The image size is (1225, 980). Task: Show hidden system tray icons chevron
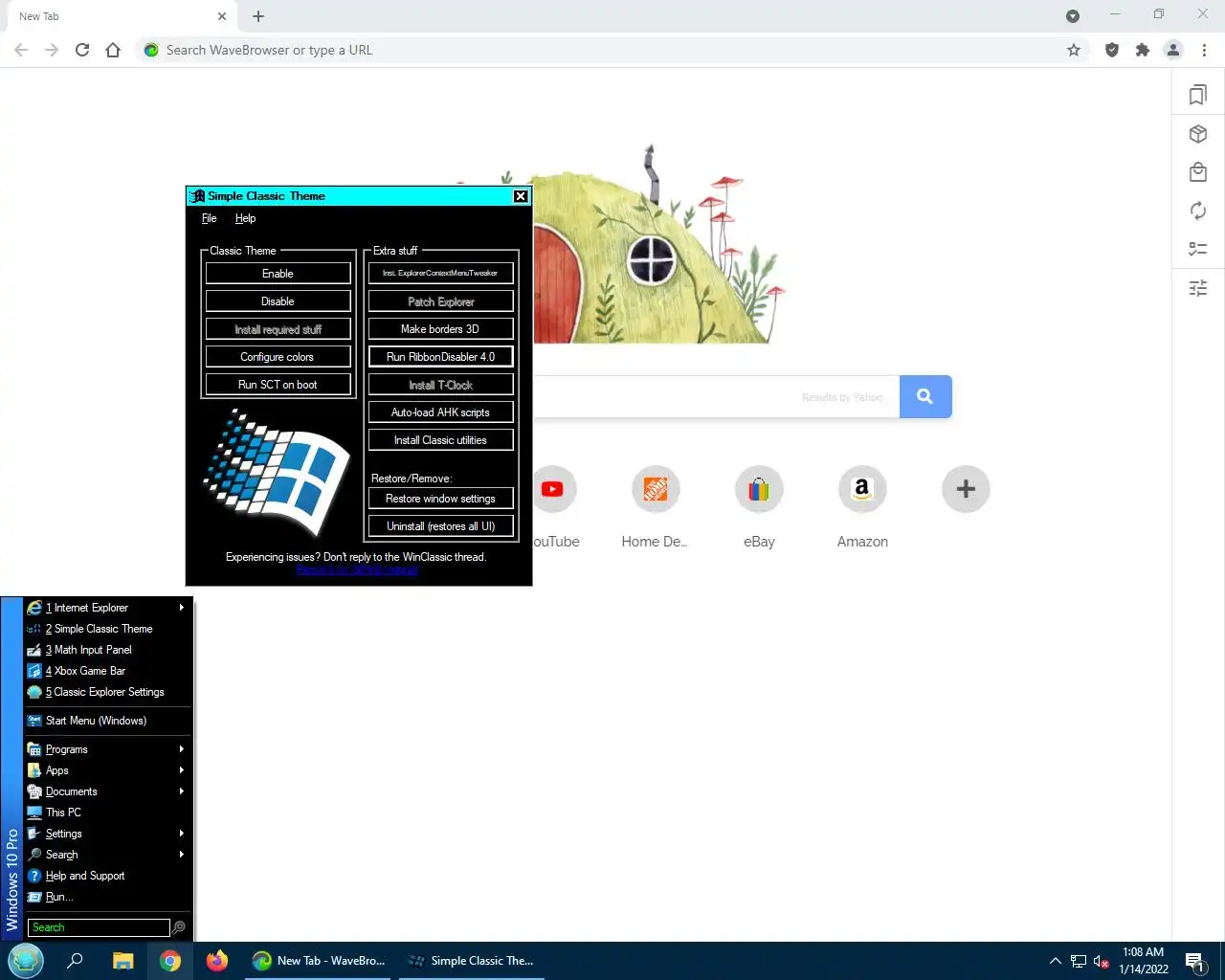click(1055, 961)
